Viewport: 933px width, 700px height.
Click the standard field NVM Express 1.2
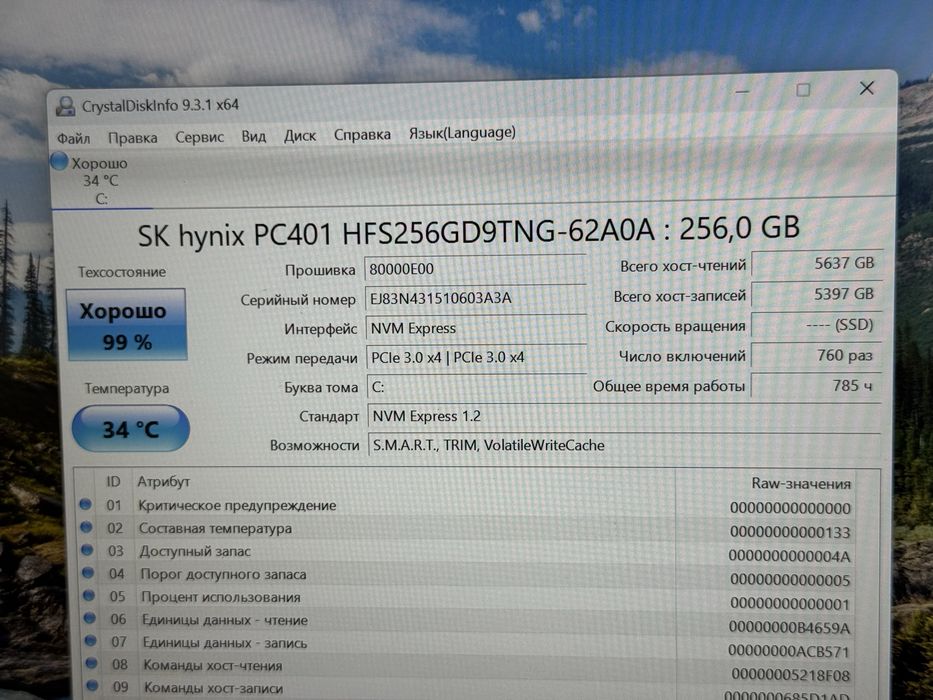(624, 416)
